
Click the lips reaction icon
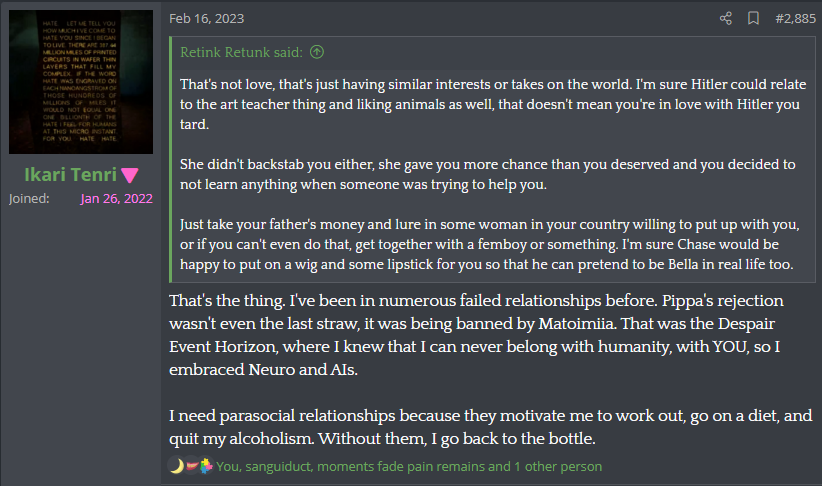(x=190, y=466)
